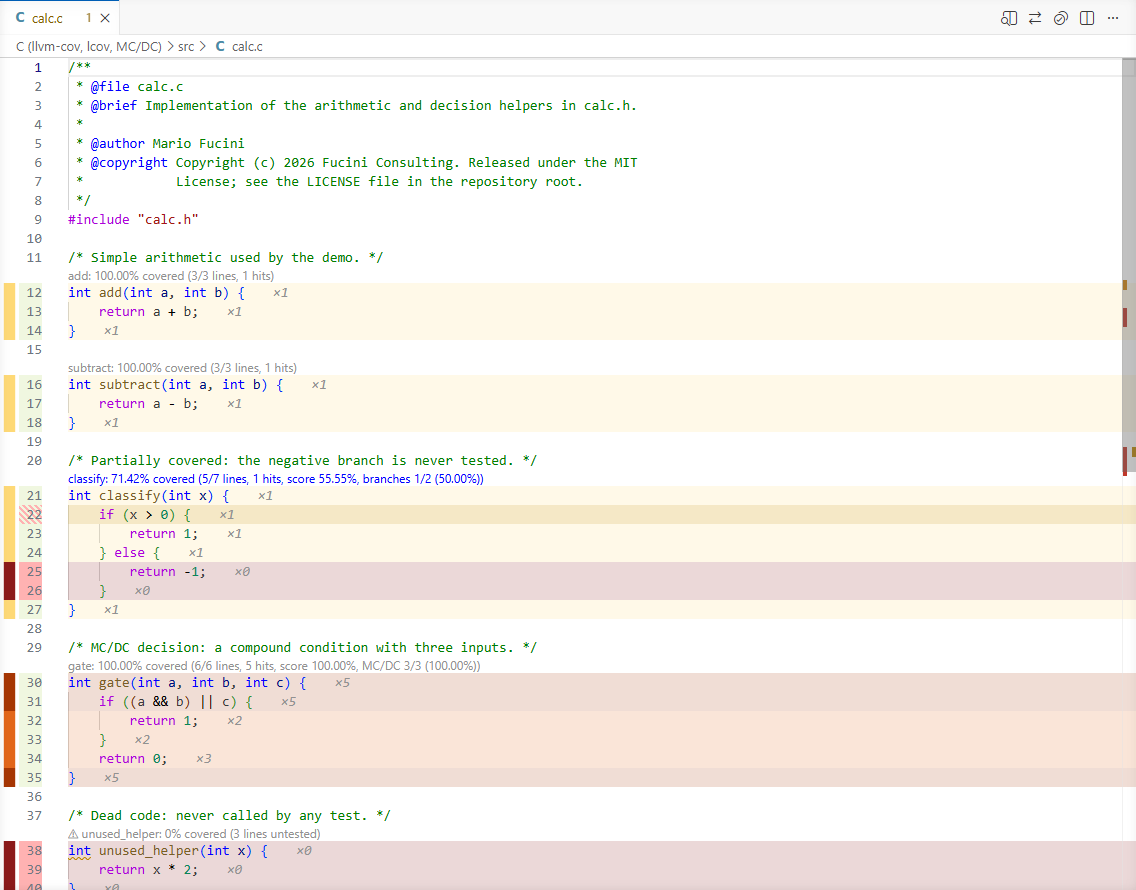Click the 'gate' function name on line 30
This screenshot has width=1136, height=890.
click(114, 683)
